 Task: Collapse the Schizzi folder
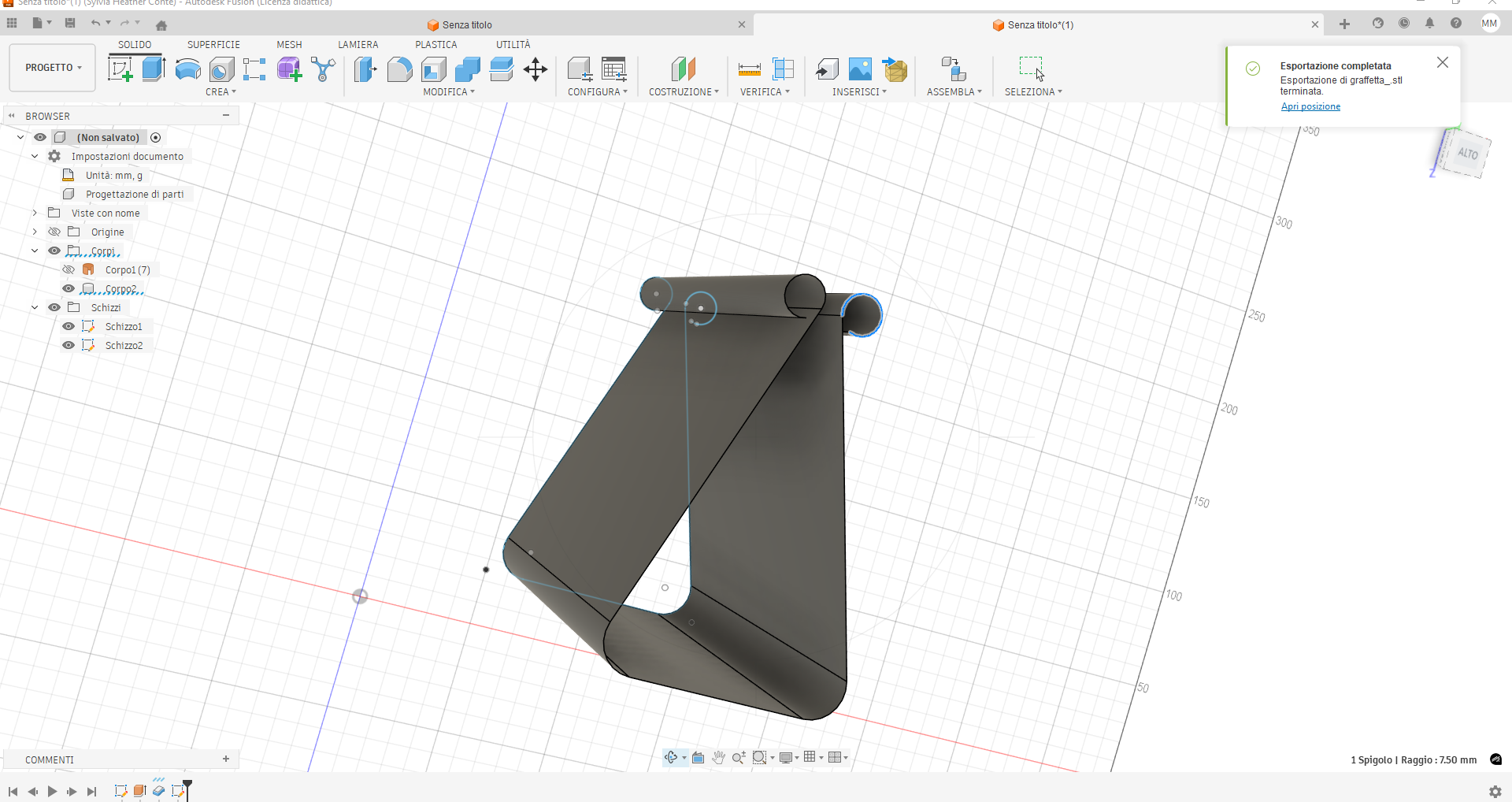(35, 307)
